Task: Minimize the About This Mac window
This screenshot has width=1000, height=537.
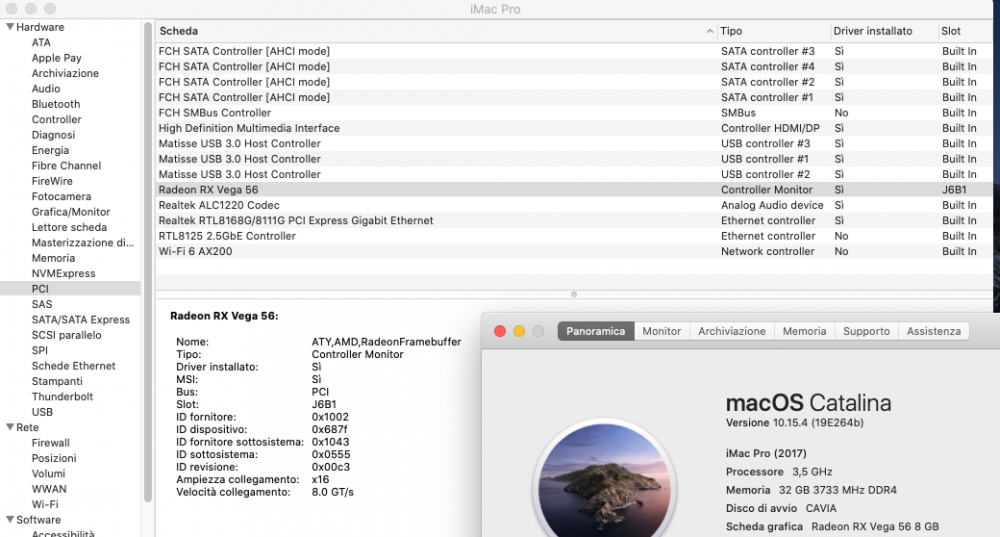Action: point(519,331)
